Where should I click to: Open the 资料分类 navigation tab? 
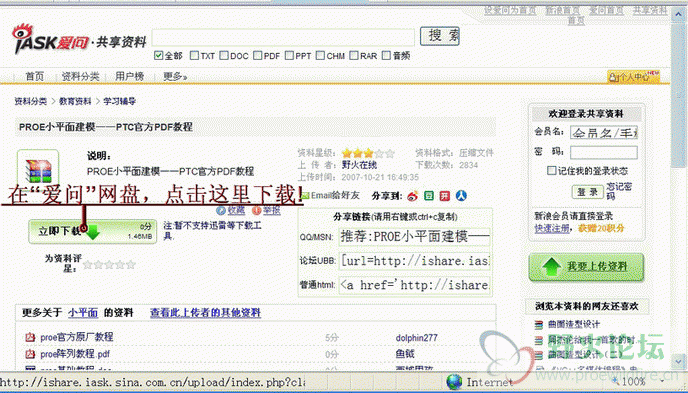tap(80, 77)
